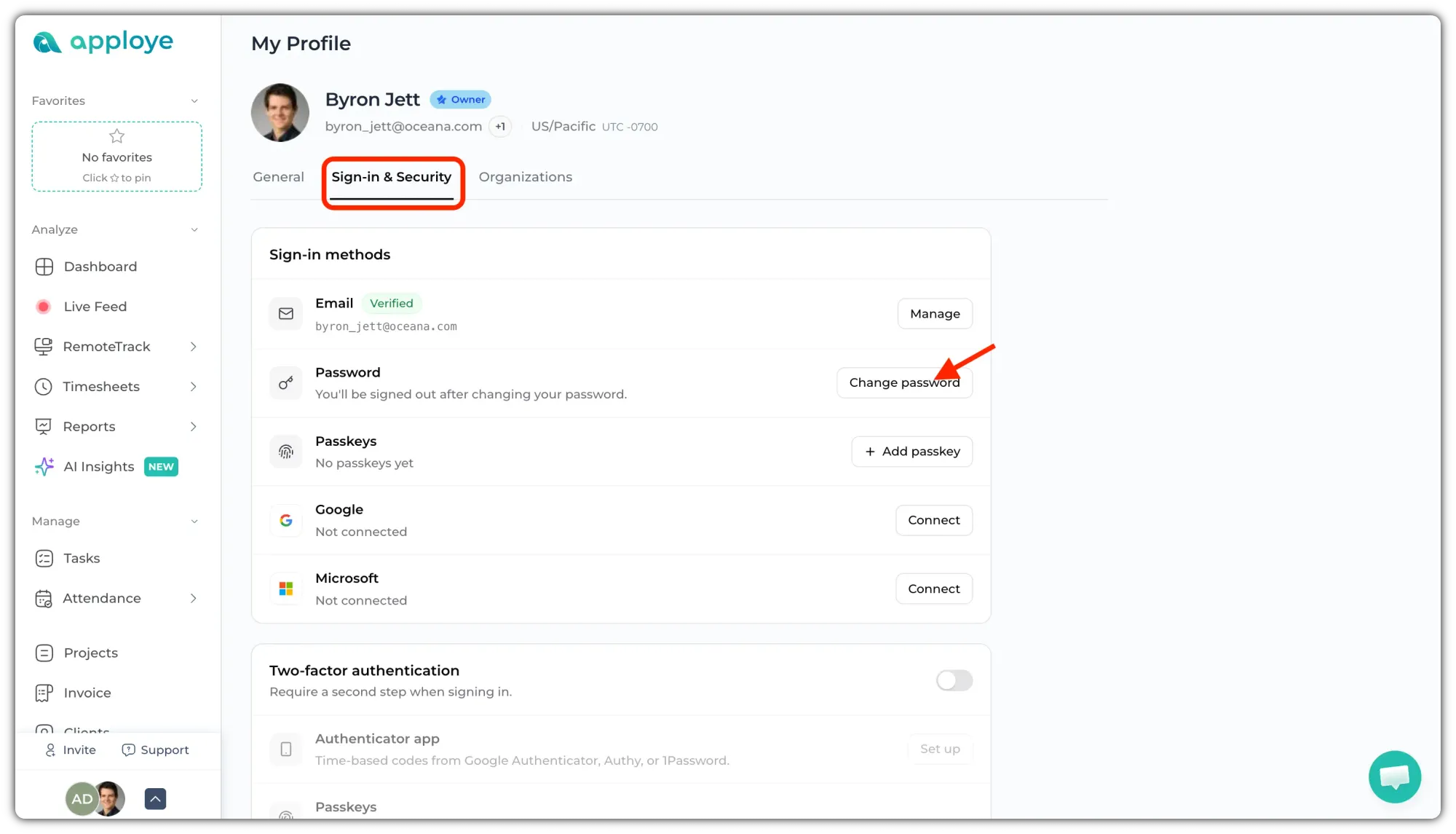Click the star icon in Favorites box
Viewport: 1456px width, 834px height.
116,136
